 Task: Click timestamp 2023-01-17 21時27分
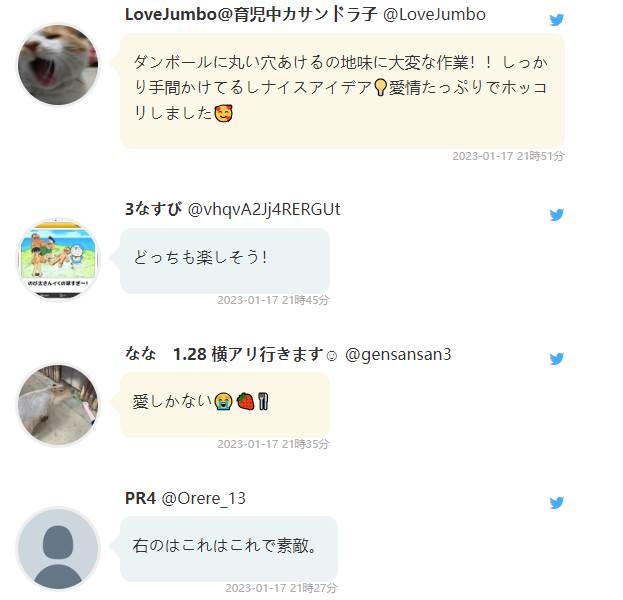point(281,588)
